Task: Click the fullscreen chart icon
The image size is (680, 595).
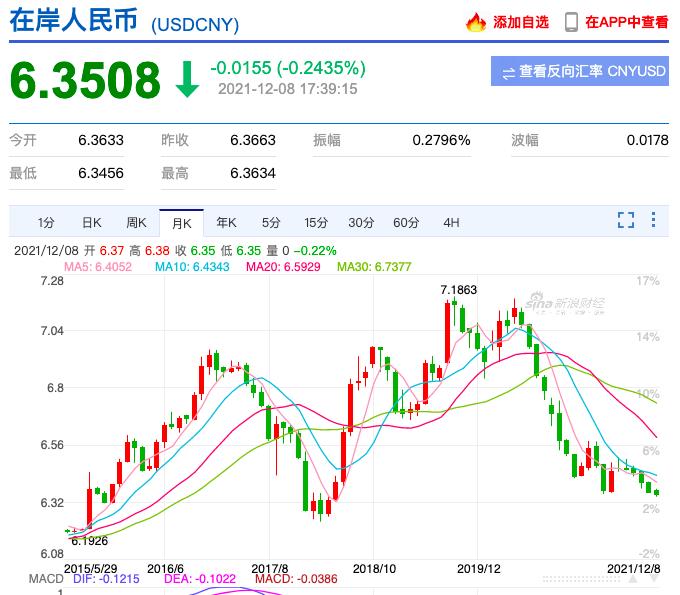Action: pyautogui.click(x=626, y=221)
